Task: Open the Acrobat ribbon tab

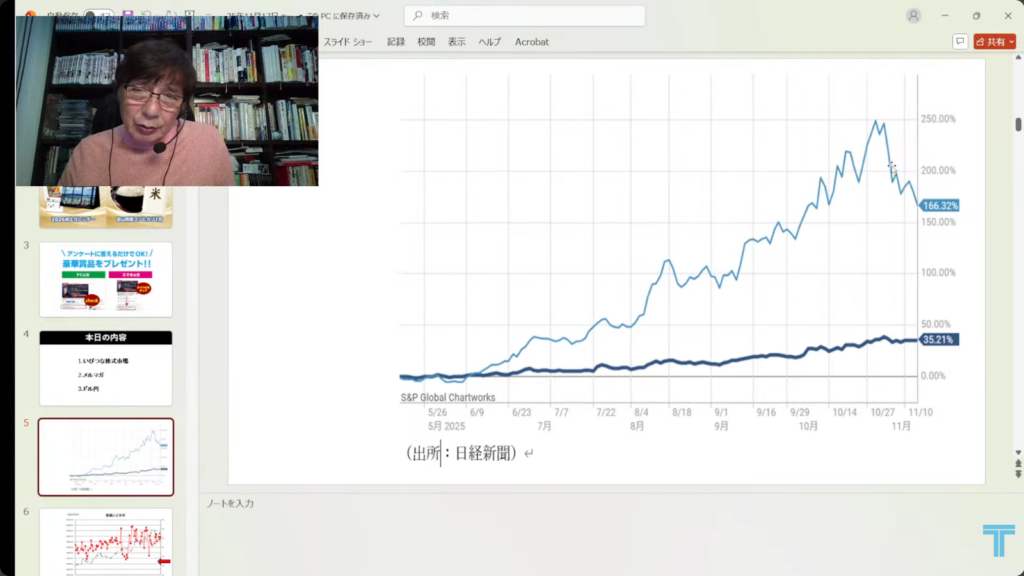Action: [531, 42]
